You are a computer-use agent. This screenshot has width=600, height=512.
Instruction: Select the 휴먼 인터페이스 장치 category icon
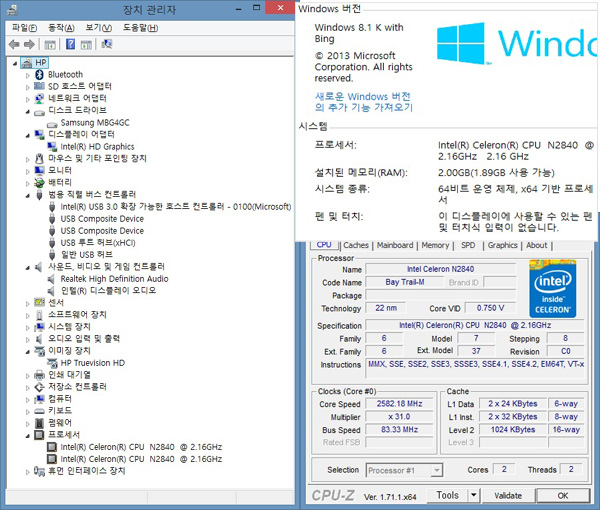tap(39, 471)
